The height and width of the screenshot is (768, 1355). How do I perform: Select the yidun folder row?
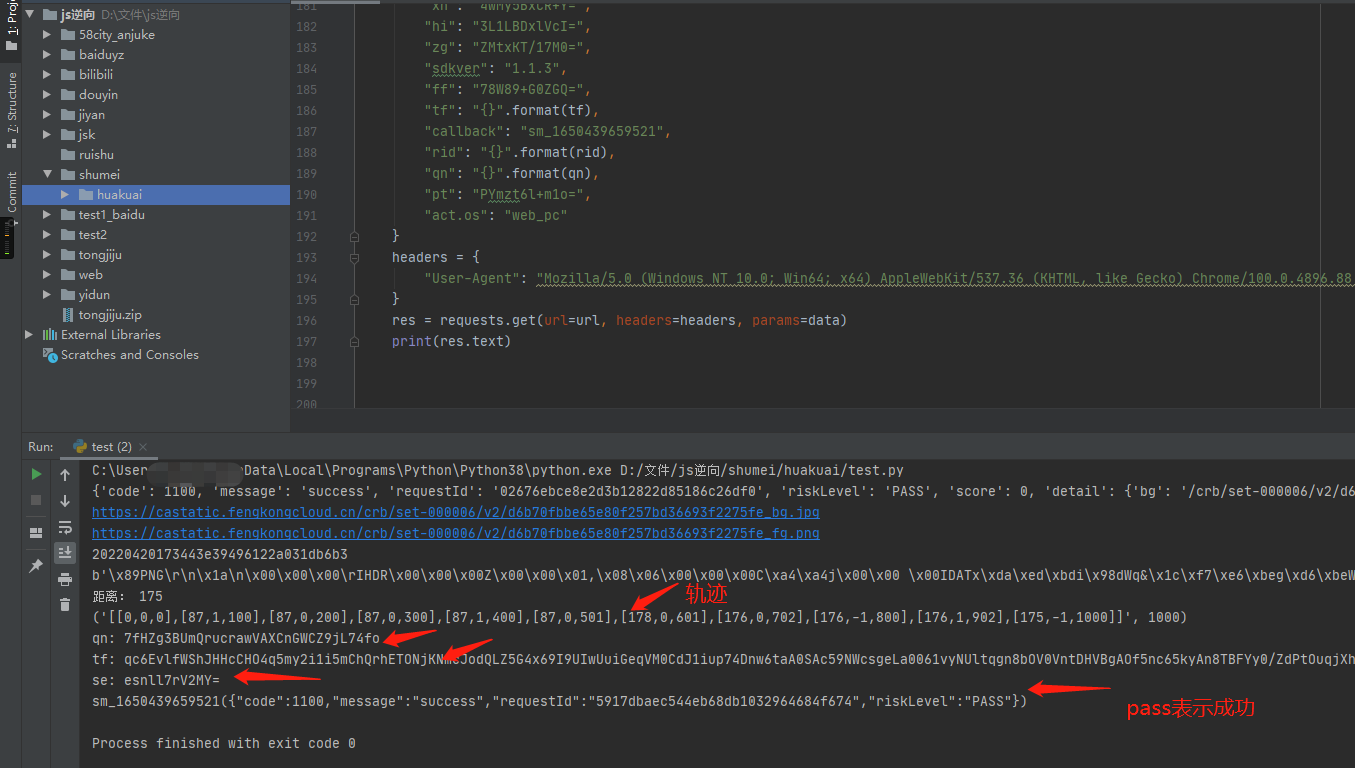tap(156, 295)
